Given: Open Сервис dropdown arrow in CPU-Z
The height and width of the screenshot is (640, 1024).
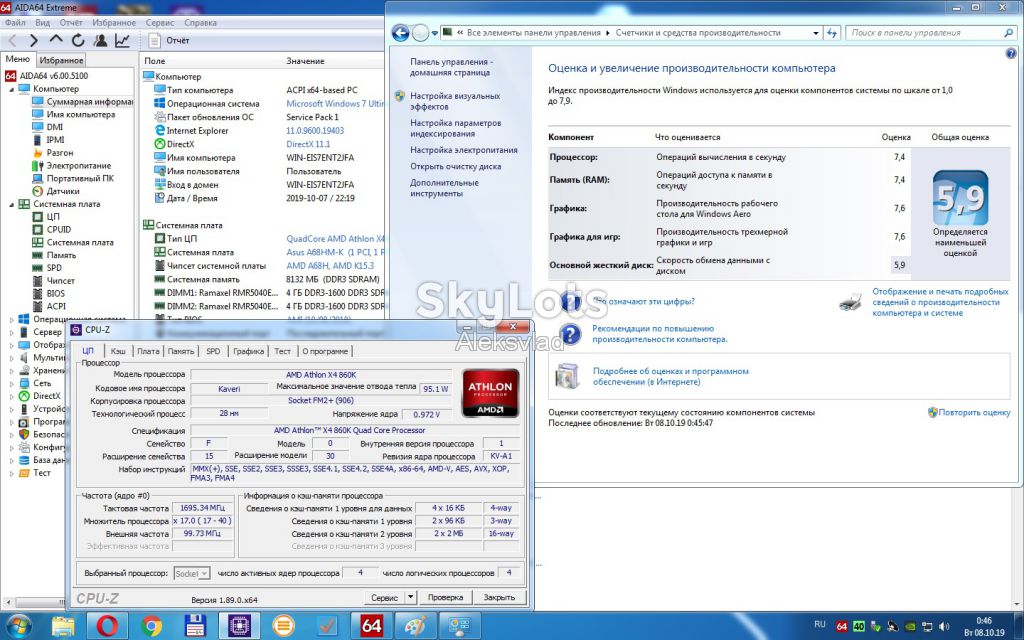Looking at the screenshot, I should [x=410, y=598].
